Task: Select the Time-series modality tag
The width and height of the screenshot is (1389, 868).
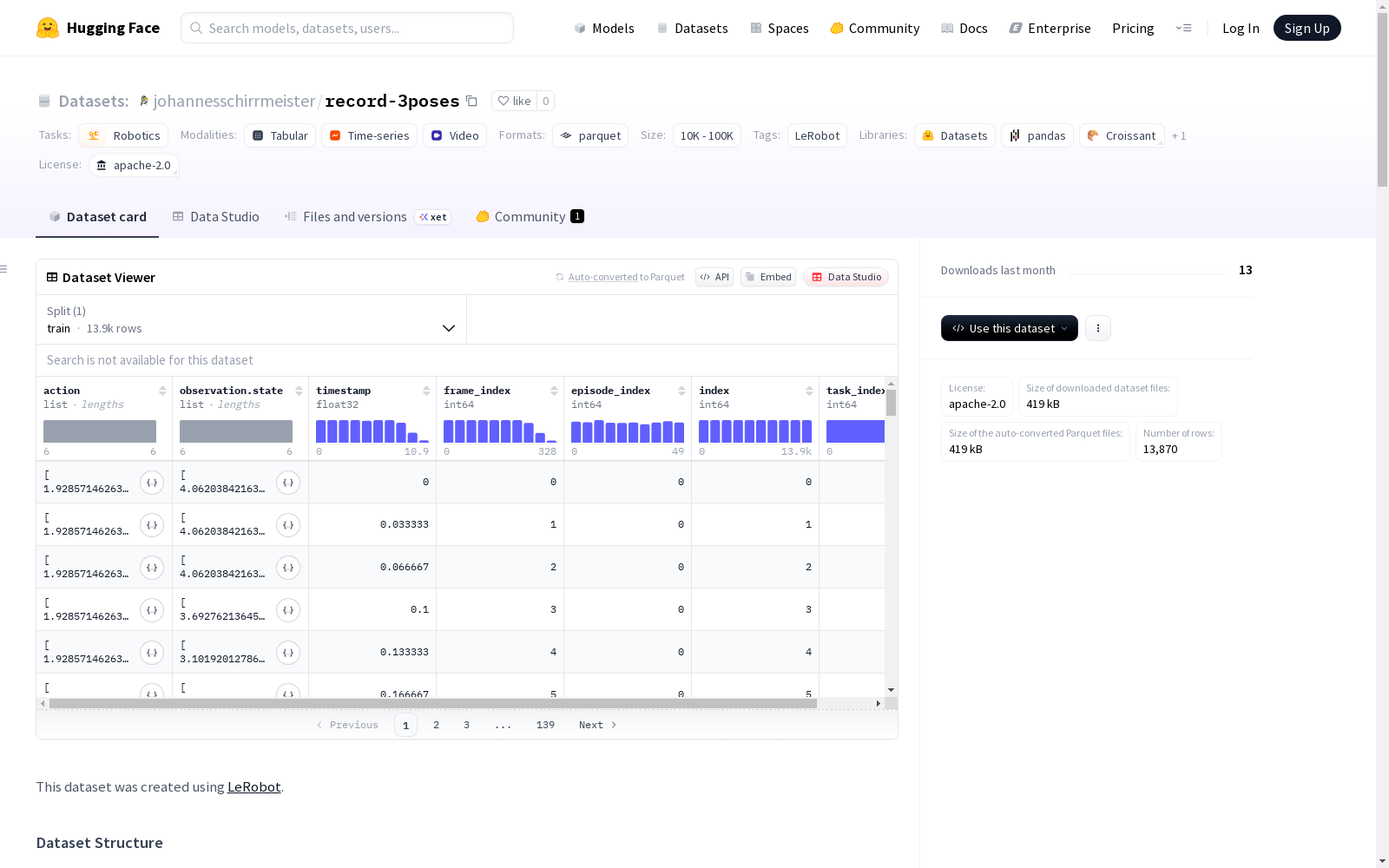Action: pyautogui.click(x=369, y=135)
